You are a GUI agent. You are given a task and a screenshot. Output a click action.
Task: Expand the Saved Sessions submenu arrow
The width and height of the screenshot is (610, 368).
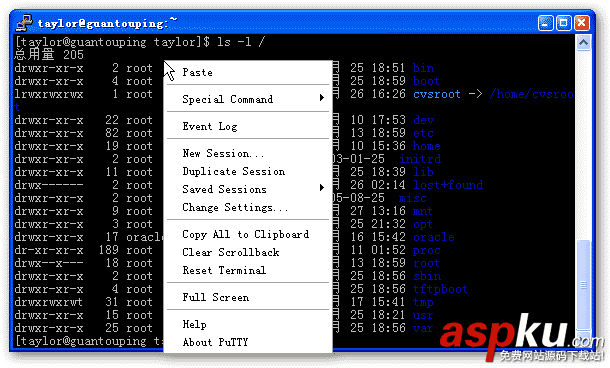point(322,188)
